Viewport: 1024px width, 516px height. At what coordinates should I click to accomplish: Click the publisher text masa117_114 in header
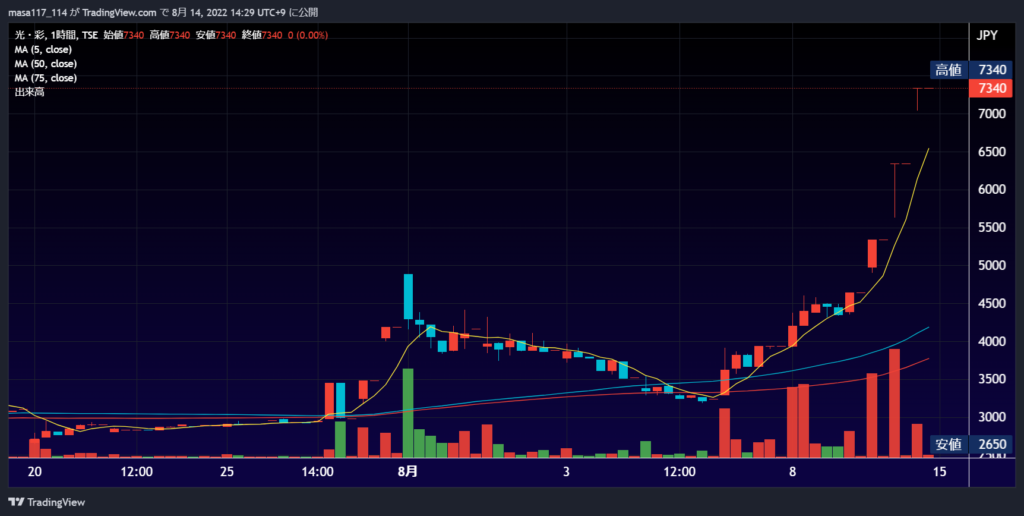[37, 12]
